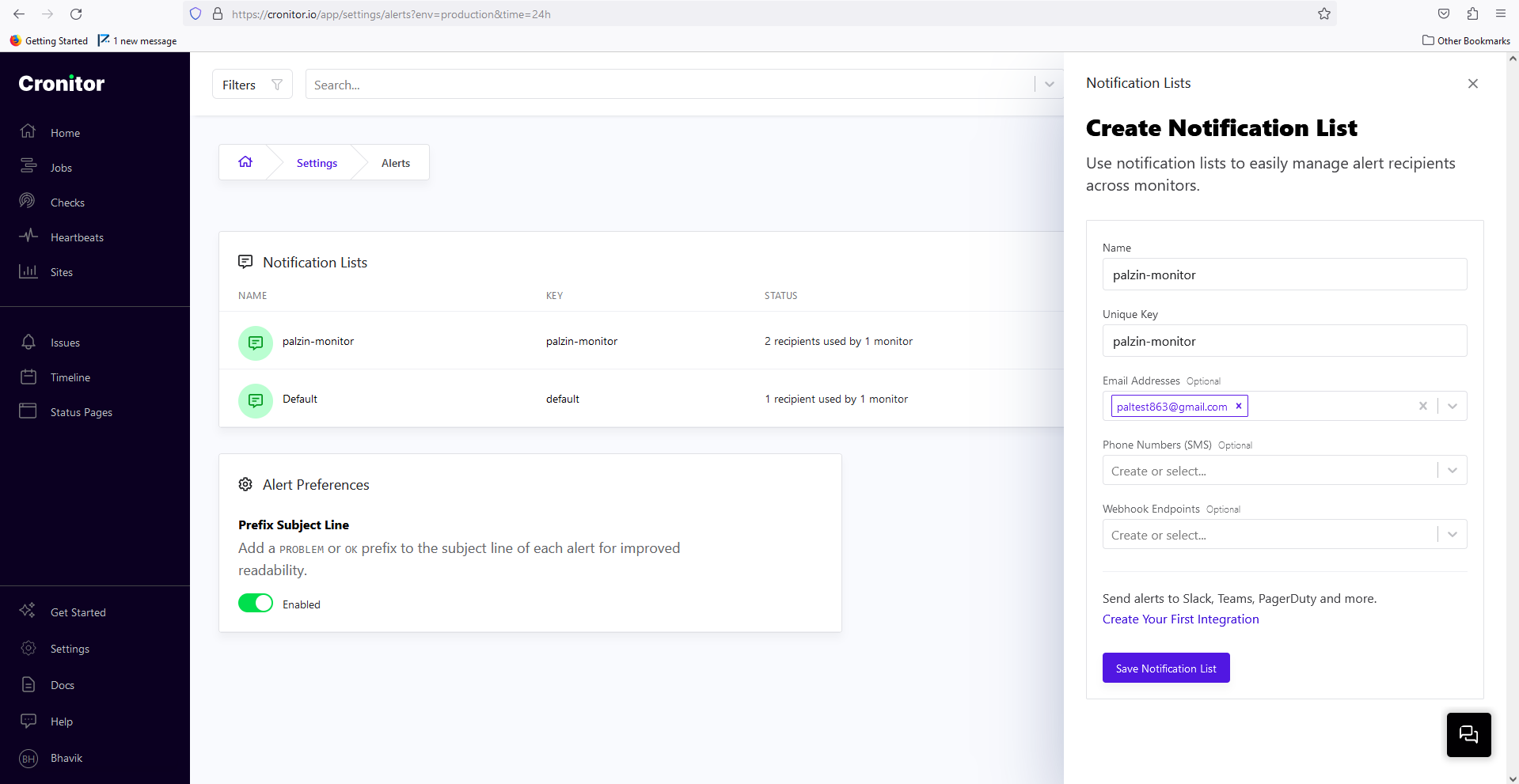Click the Timeline calendar icon
This screenshot has width=1519, height=784.
28,377
